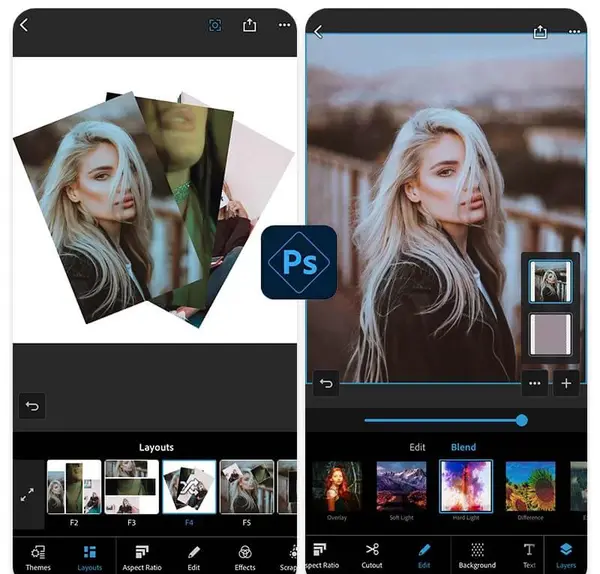Click the focus frame icon in top bar
600x574 pixels.
[215, 26]
